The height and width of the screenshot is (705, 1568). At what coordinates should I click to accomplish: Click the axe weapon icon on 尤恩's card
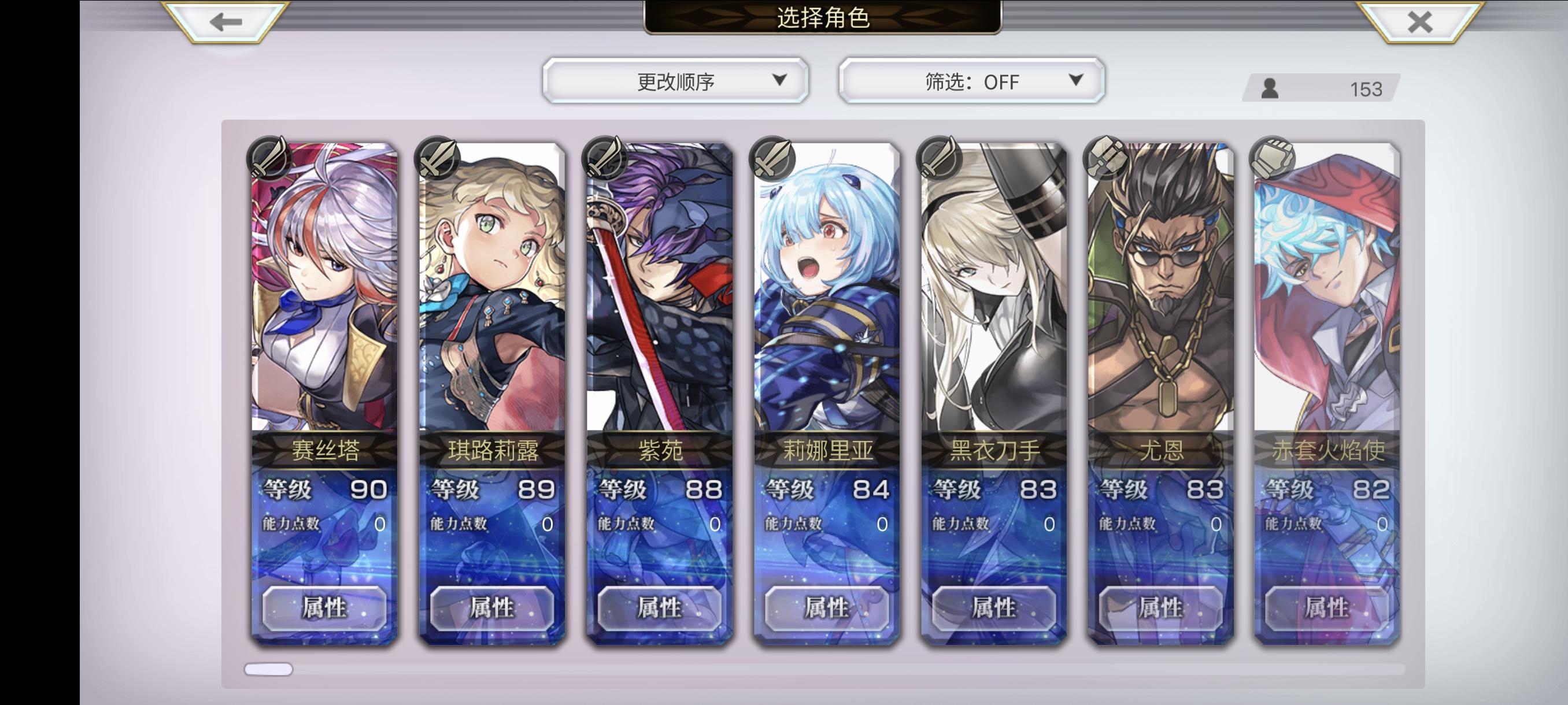(1105, 158)
